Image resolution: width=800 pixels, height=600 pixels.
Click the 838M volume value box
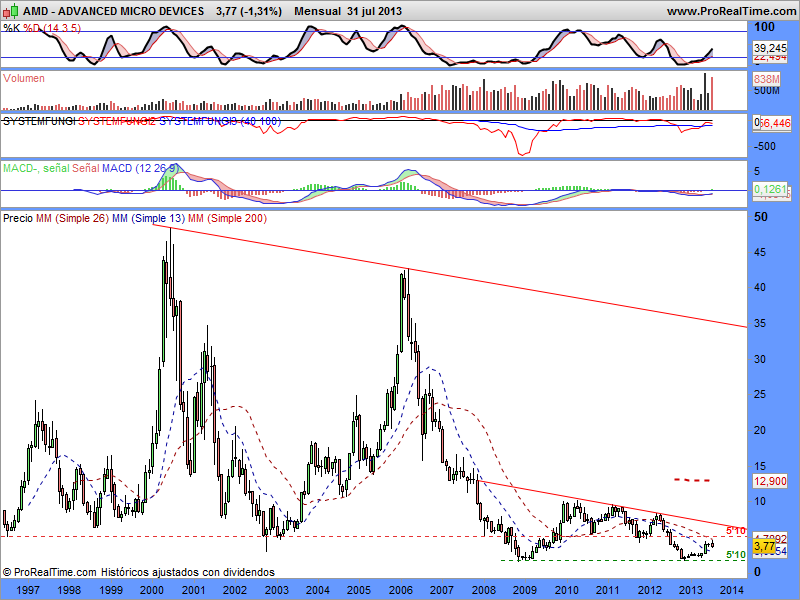point(767,79)
